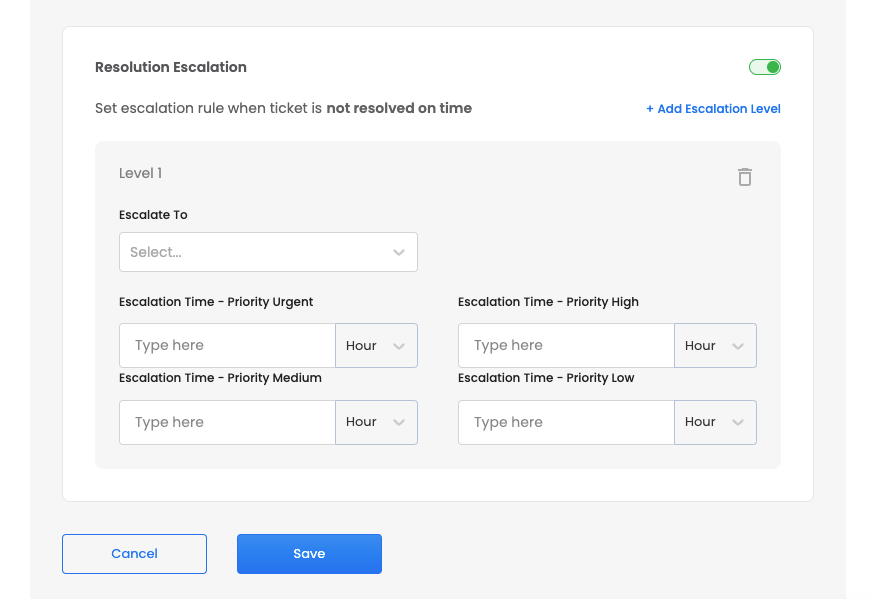Click the Add Escalation Level link

click(713, 109)
